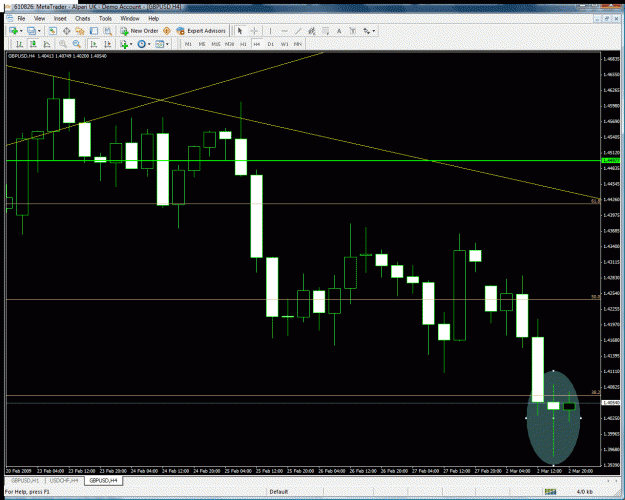
Task: Switch to the USDCHF,H4 chart tab
Action: tap(64, 480)
